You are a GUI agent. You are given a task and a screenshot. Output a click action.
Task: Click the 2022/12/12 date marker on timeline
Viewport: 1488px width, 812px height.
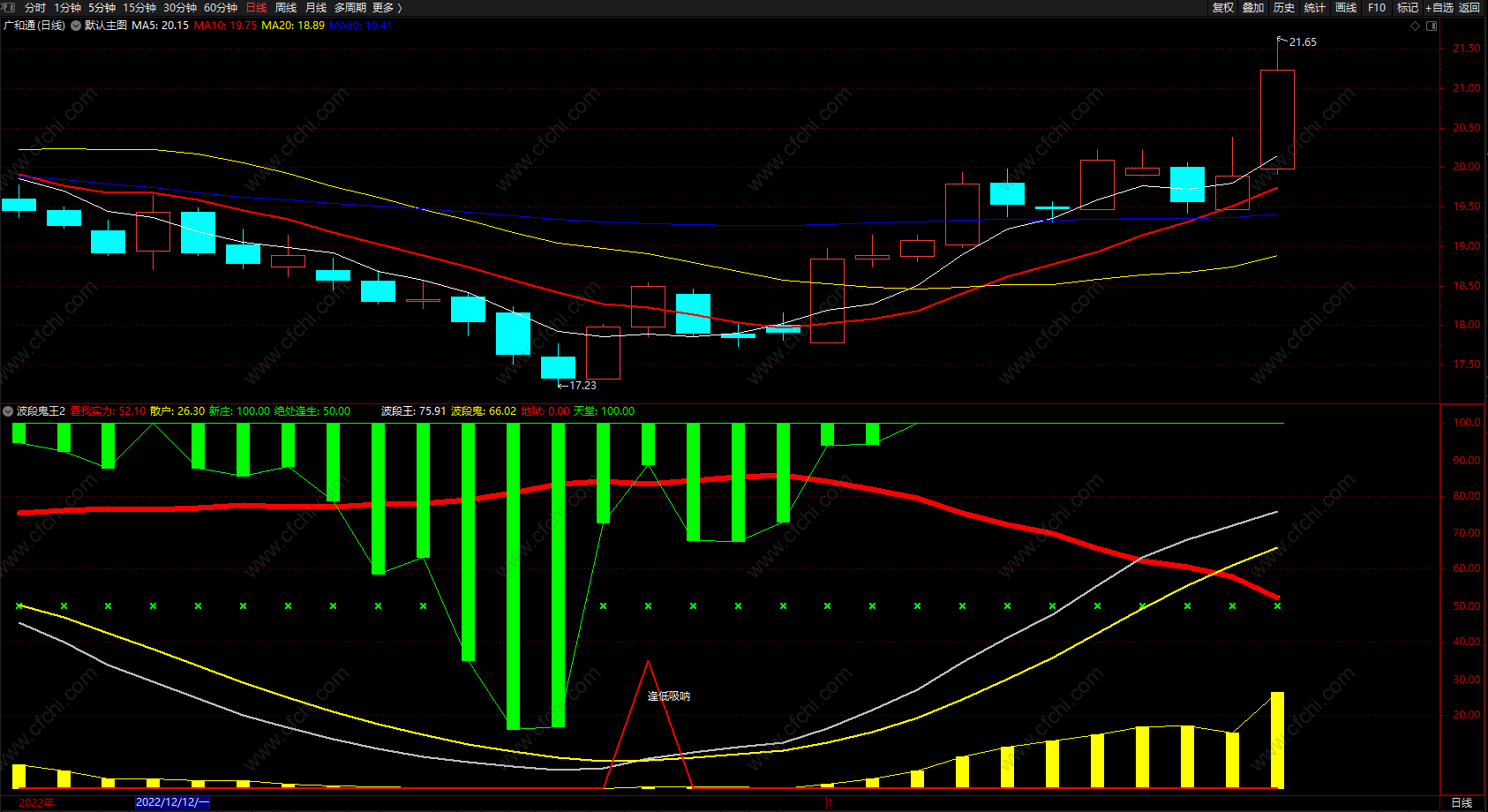click(x=172, y=802)
